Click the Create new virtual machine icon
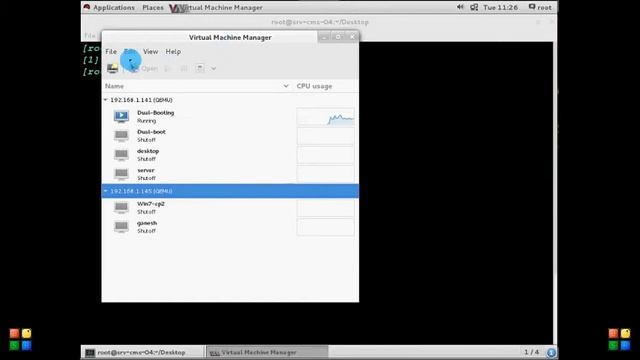 tap(112, 68)
